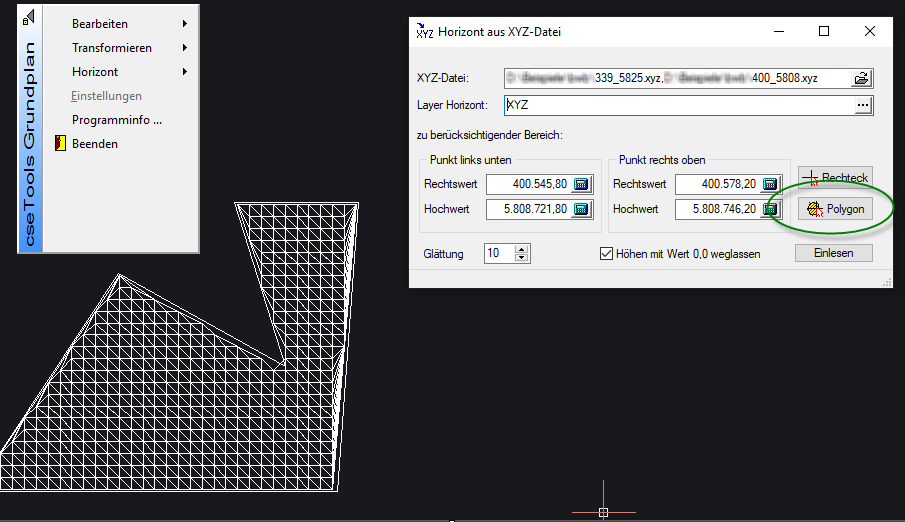Toggle 'Höhen mit Wert 0,0 weglassen' checkbox

click(x=606, y=254)
